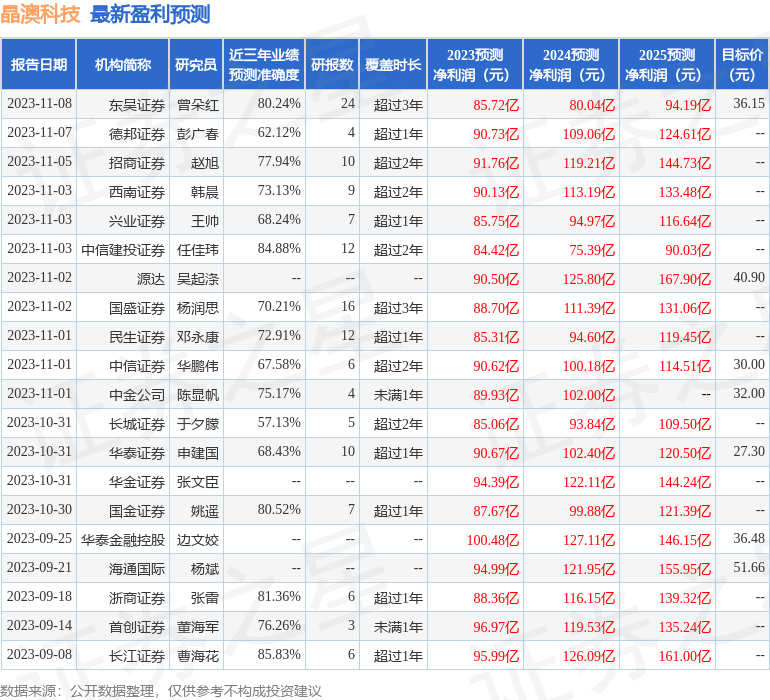Click accuracy value 85.83%
This screenshot has height=700, width=770.
[x=279, y=654]
